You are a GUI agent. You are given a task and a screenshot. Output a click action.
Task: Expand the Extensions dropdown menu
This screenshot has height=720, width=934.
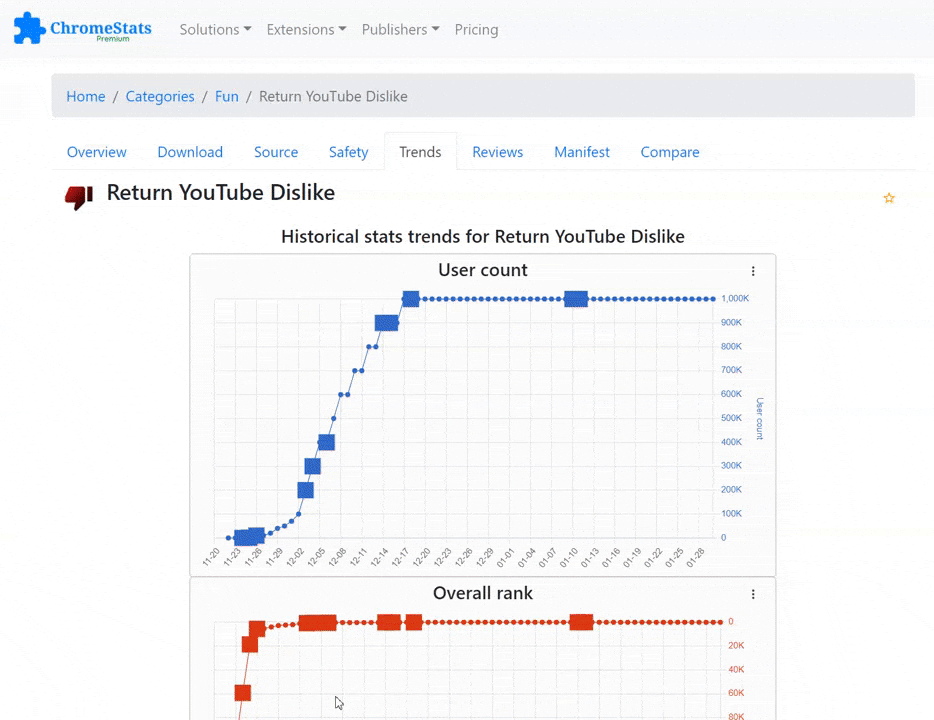(x=306, y=29)
